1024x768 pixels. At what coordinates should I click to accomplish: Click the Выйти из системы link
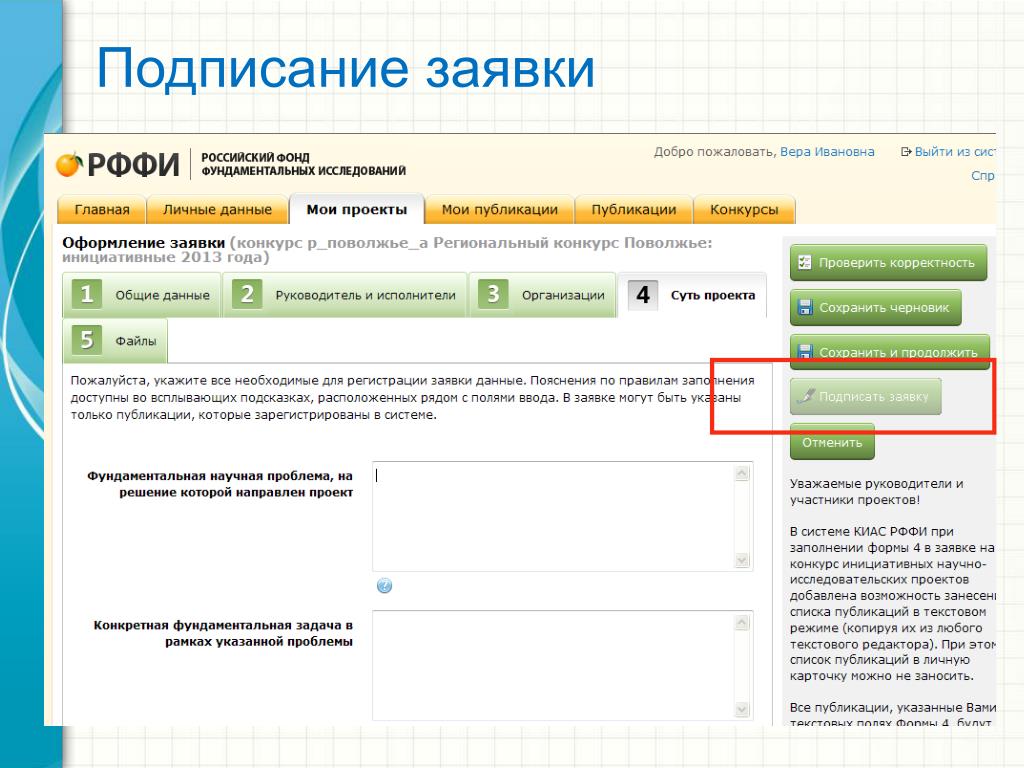[955, 152]
